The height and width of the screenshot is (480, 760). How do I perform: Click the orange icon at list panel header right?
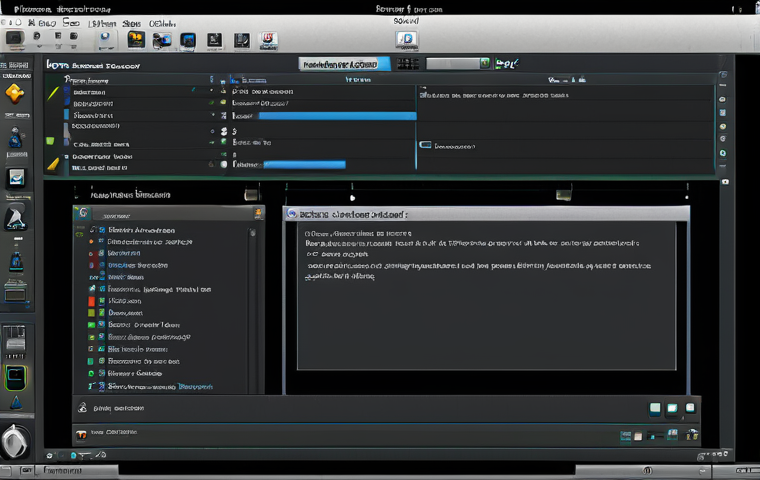[x=258, y=213]
